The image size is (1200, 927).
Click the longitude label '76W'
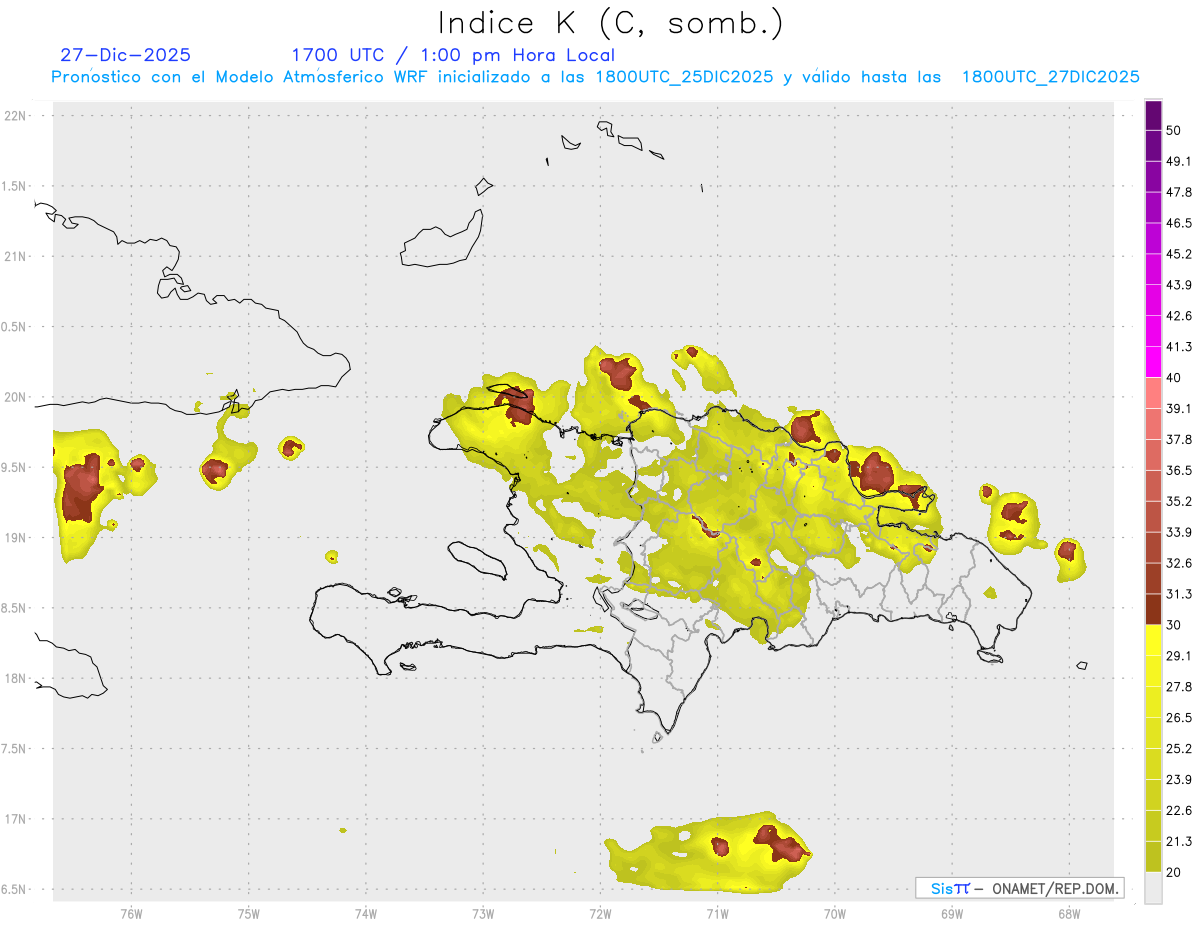click(131, 914)
